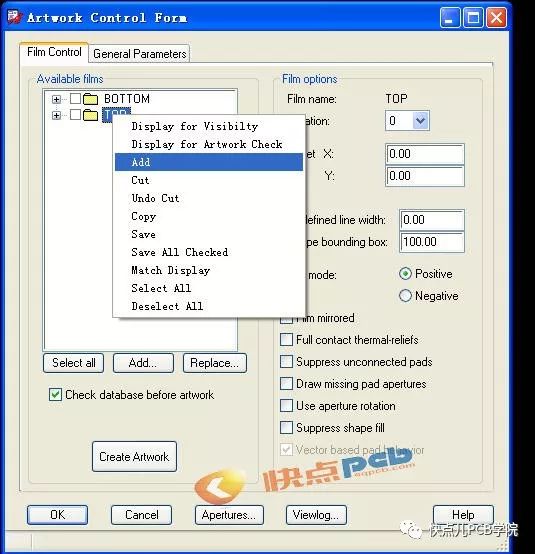Enable Draw missing pad apertures

(x=286, y=384)
